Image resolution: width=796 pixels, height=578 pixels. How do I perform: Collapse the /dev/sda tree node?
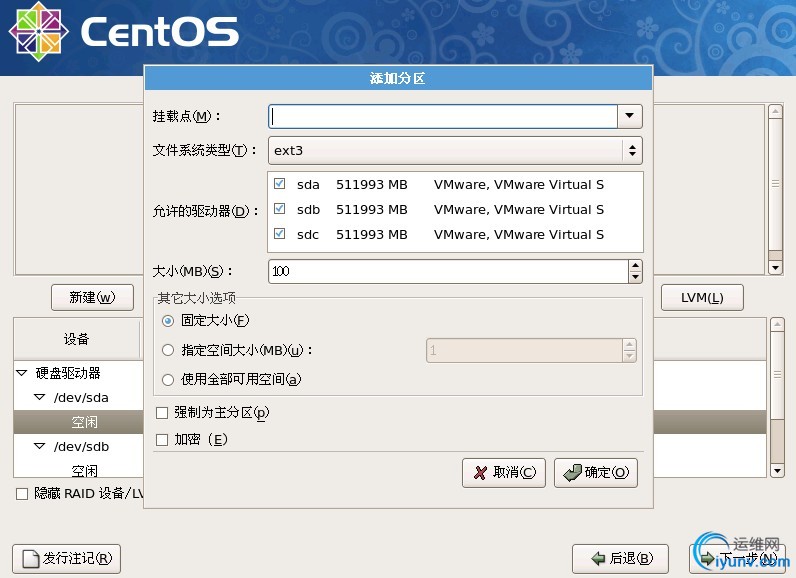pos(39,397)
